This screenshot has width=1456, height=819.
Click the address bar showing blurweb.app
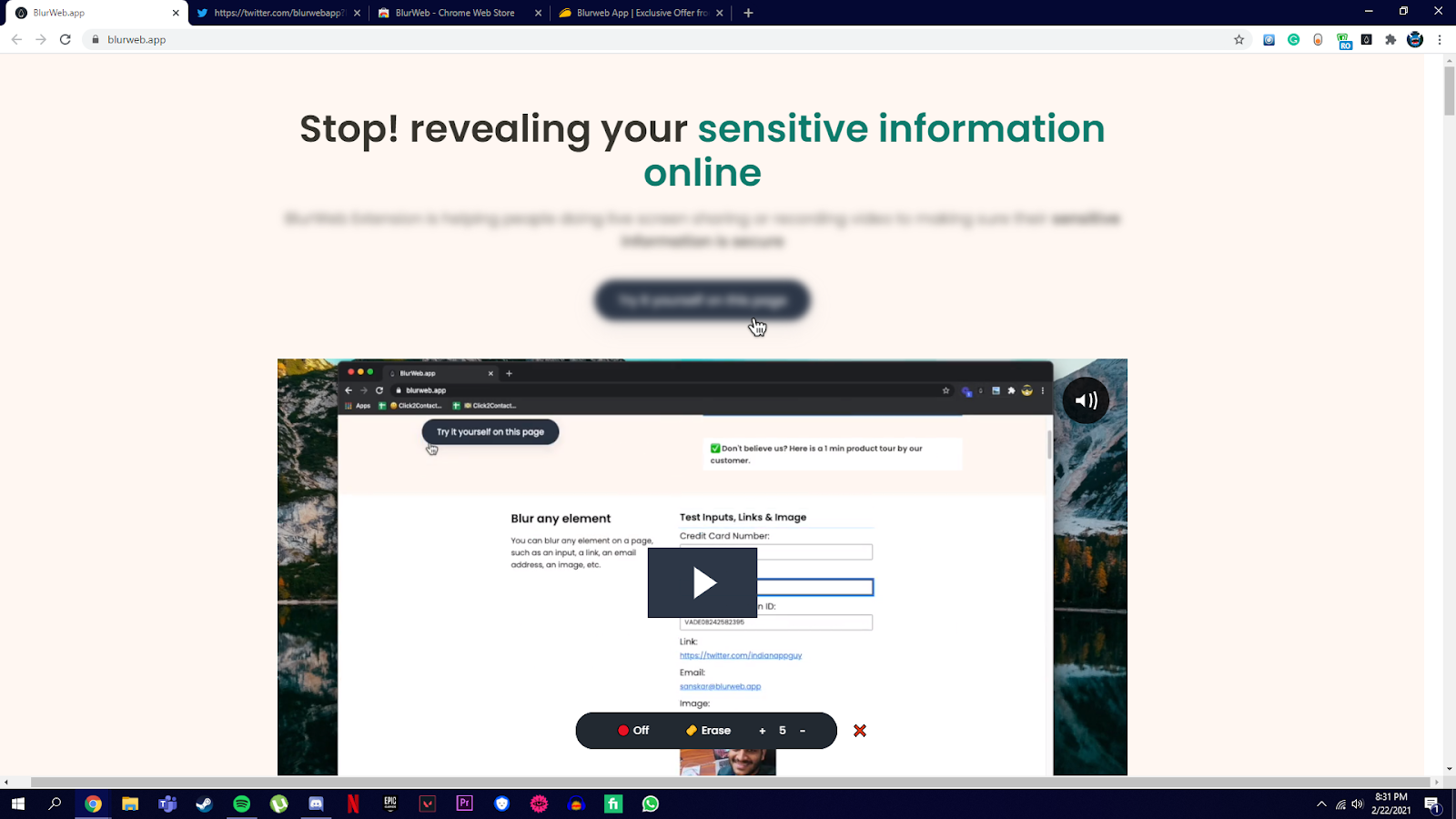click(x=666, y=39)
